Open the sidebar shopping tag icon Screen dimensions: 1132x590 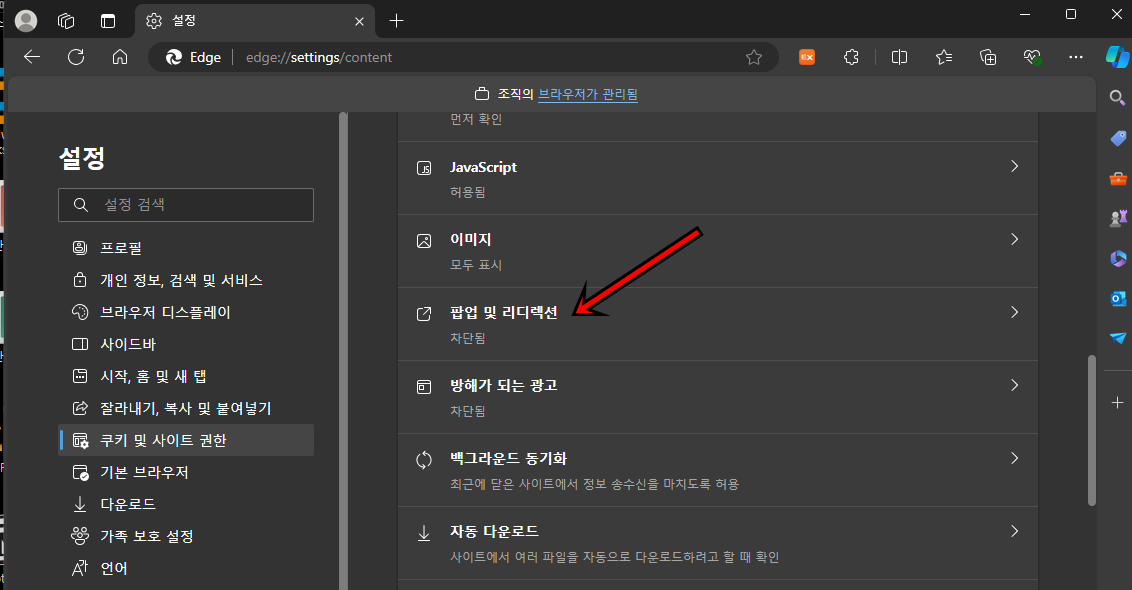tap(1118, 138)
